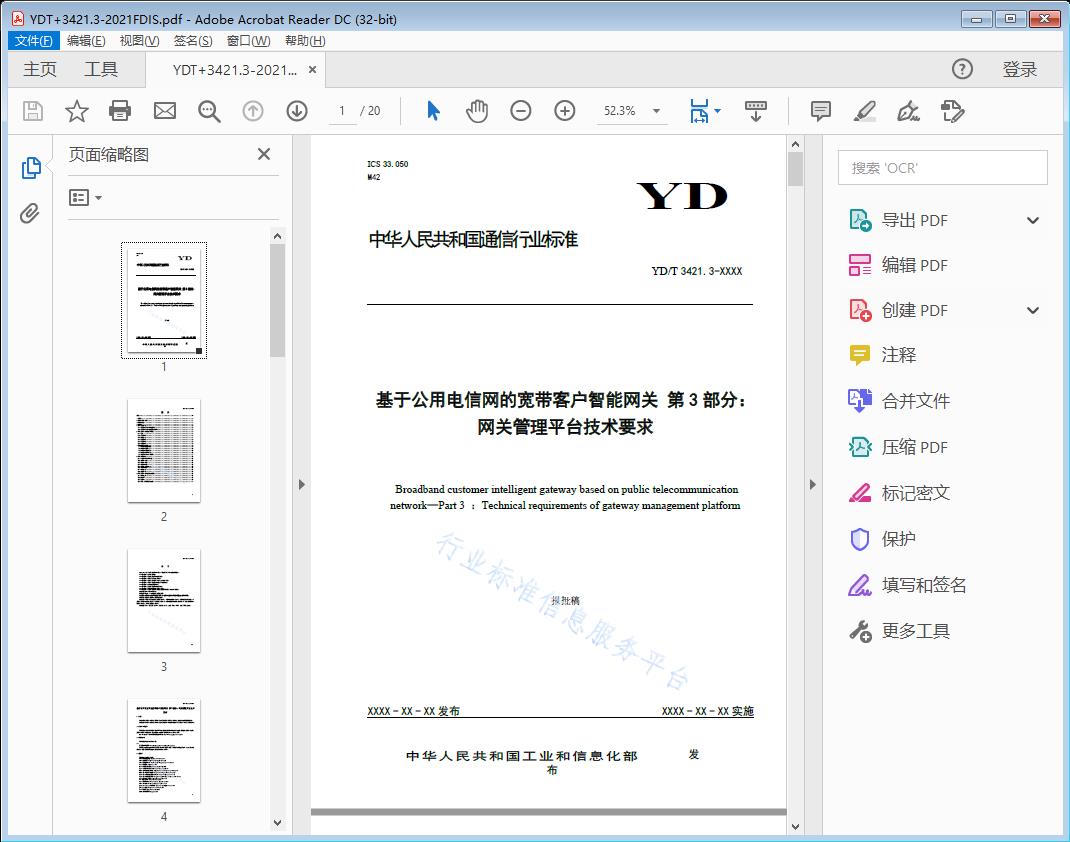
Task: Open the 视图 menu
Action: point(139,40)
